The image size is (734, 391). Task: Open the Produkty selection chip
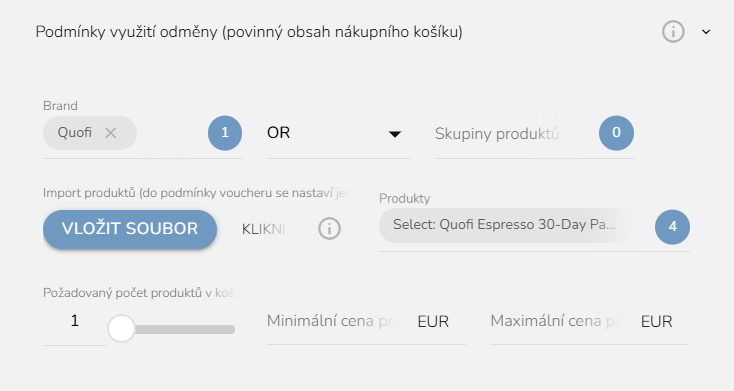point(504,225)
